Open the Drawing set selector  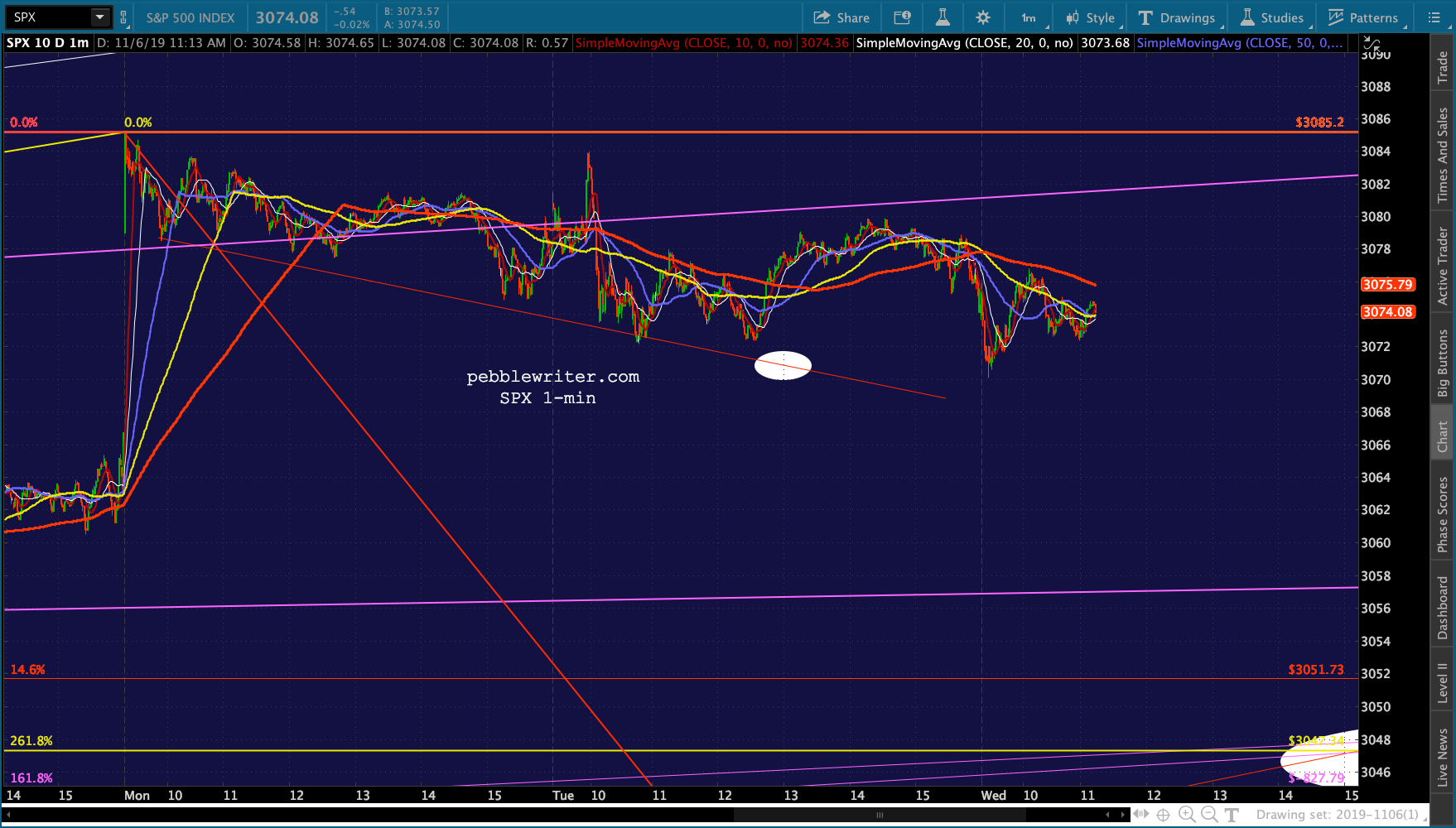tap(1340, 815)
